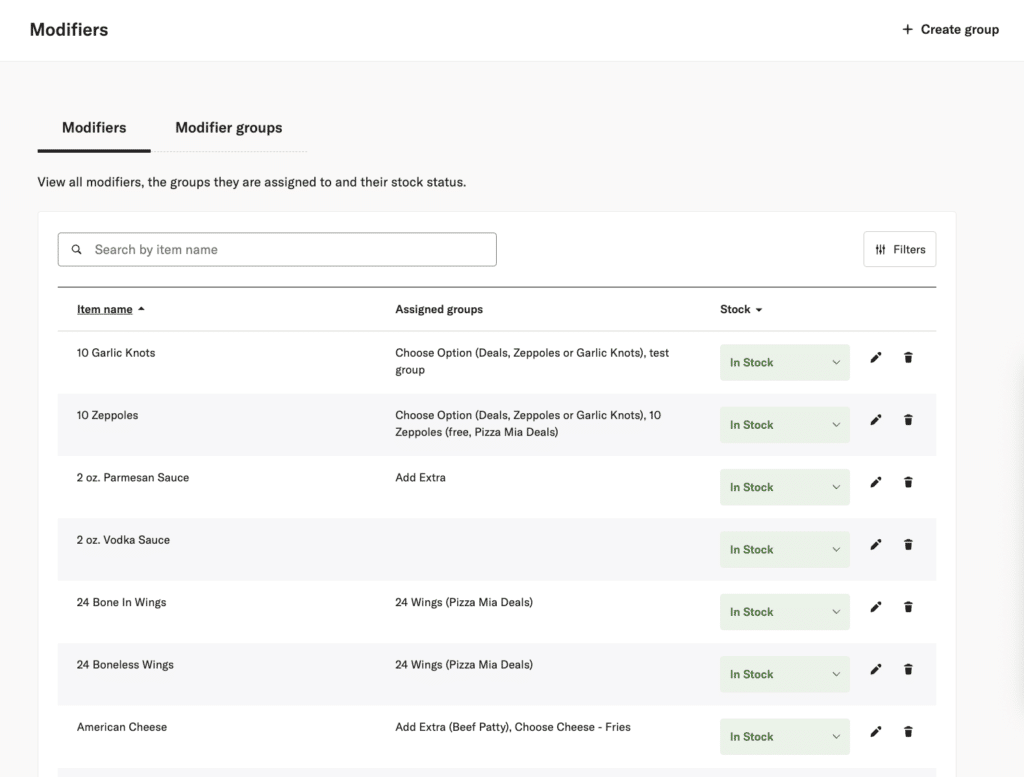Switch to the Modifier groups tab
1024x777 pixels.
click(x=229, y=128)
